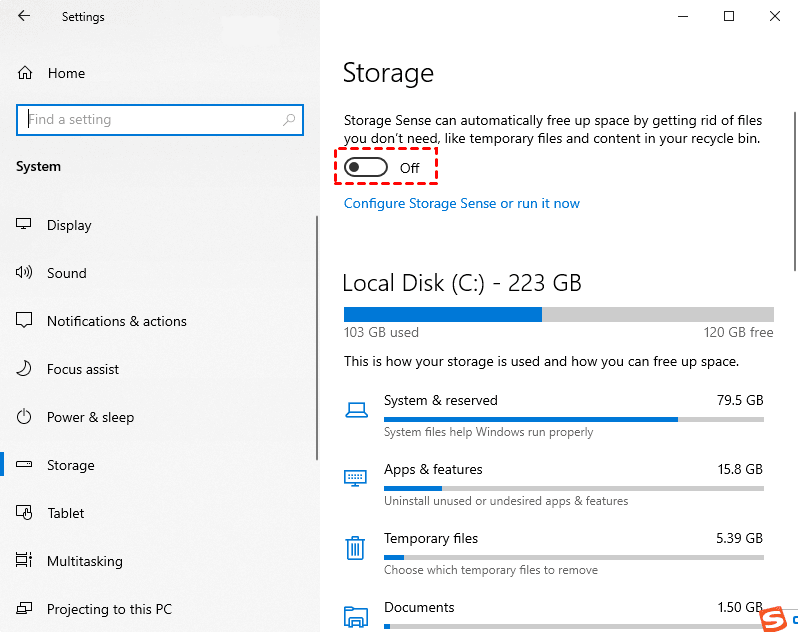This screenshot has width=798, height=632.
Task: Go to Home via house icon
Action: (25, 73)
